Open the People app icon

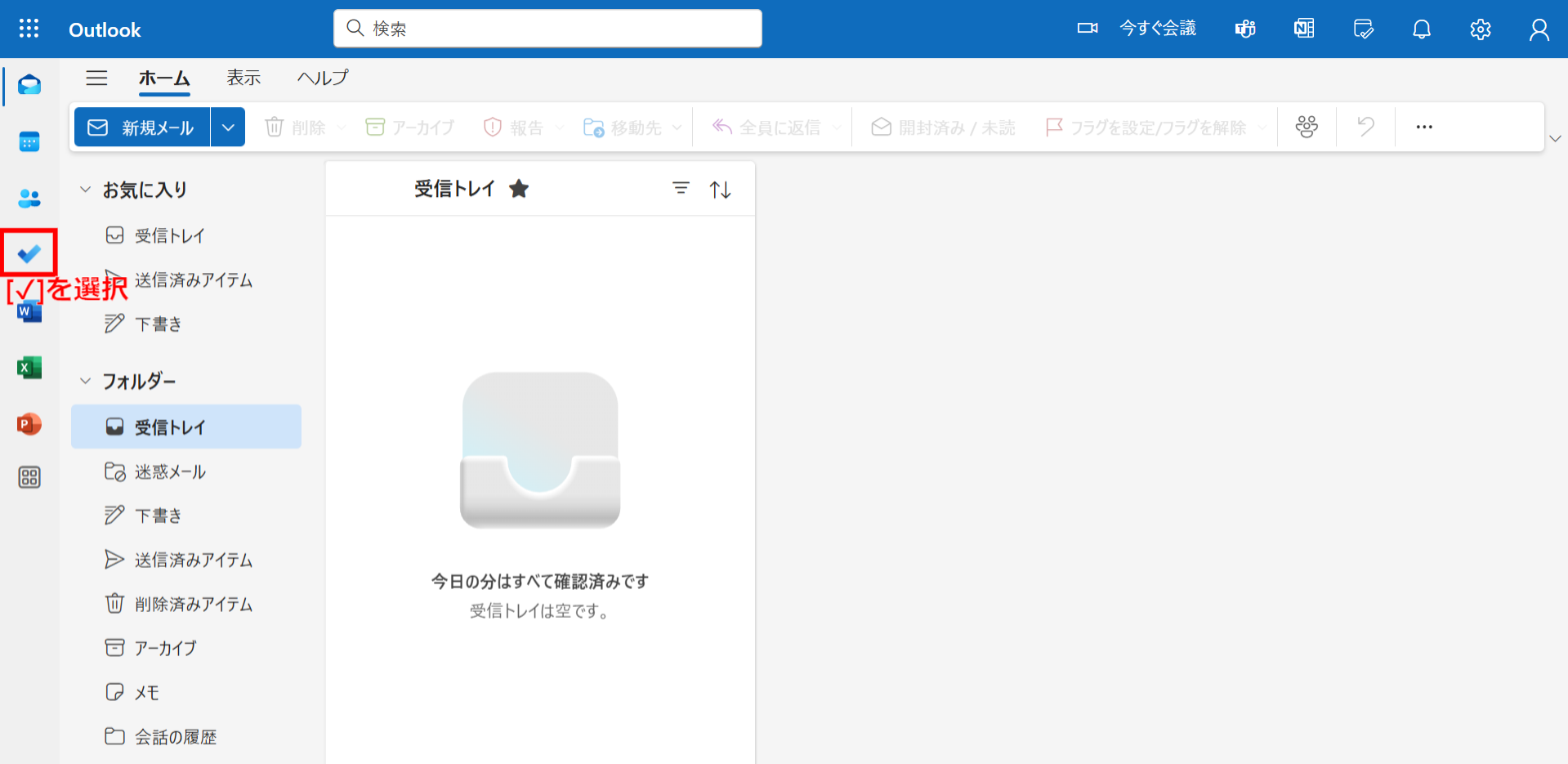click(29, 198)
